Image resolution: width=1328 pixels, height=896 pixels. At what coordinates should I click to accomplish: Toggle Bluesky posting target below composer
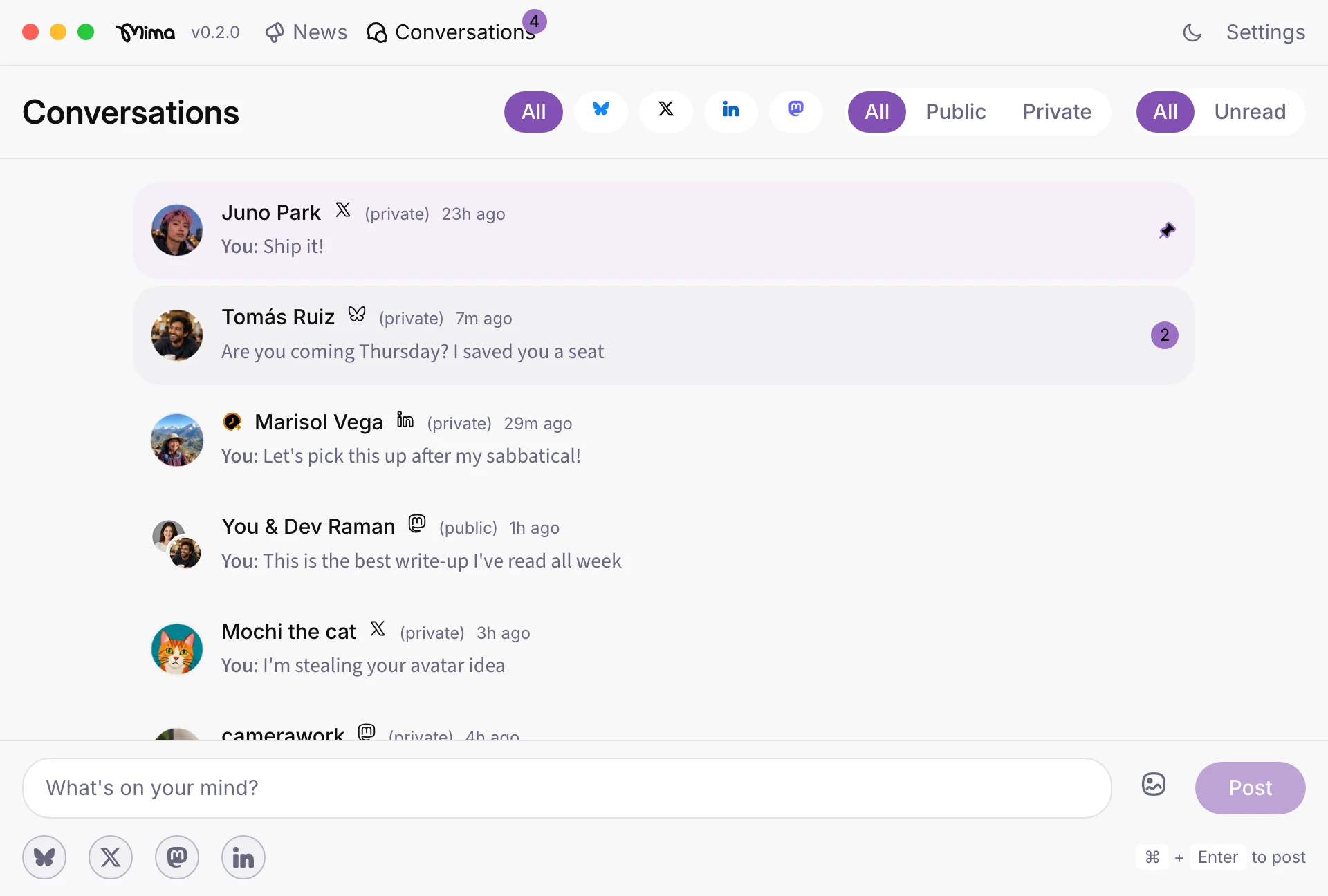coord(44,857)
